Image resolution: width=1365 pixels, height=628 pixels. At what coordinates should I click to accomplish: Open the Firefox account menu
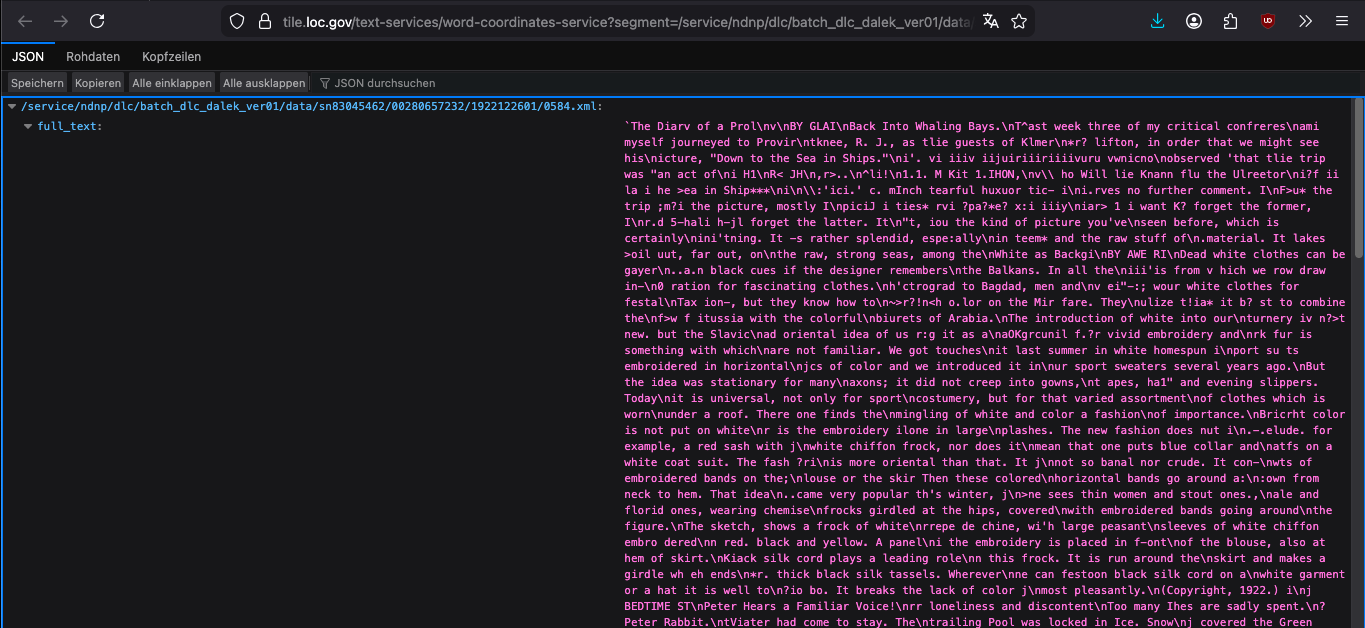(x=1194, y=21)
